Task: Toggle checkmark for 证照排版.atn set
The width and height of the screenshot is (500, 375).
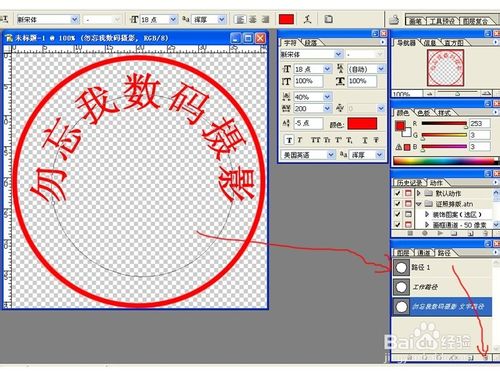Action: 397,203
